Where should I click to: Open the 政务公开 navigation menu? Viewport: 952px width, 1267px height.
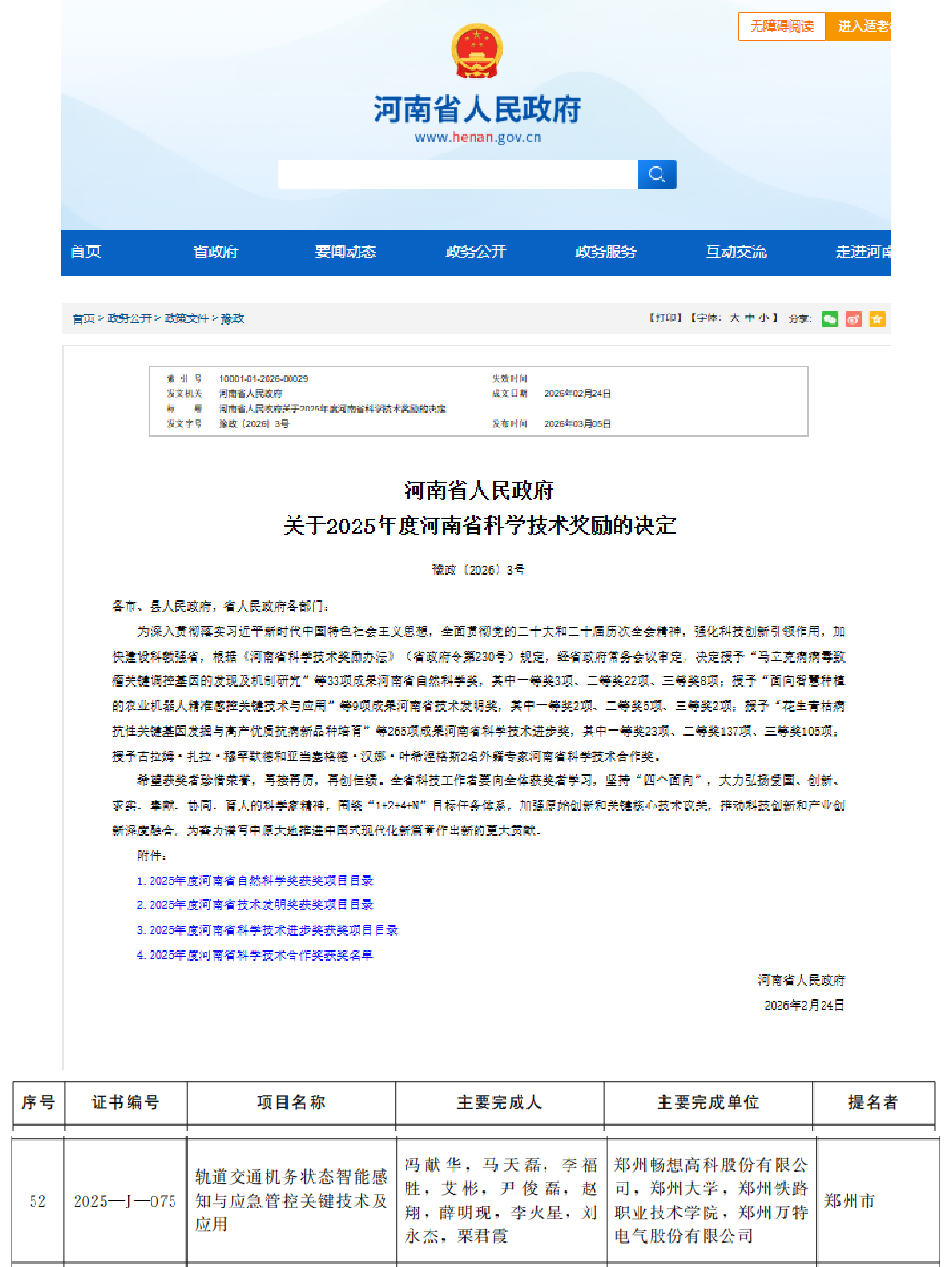click(x=476, y=252)
